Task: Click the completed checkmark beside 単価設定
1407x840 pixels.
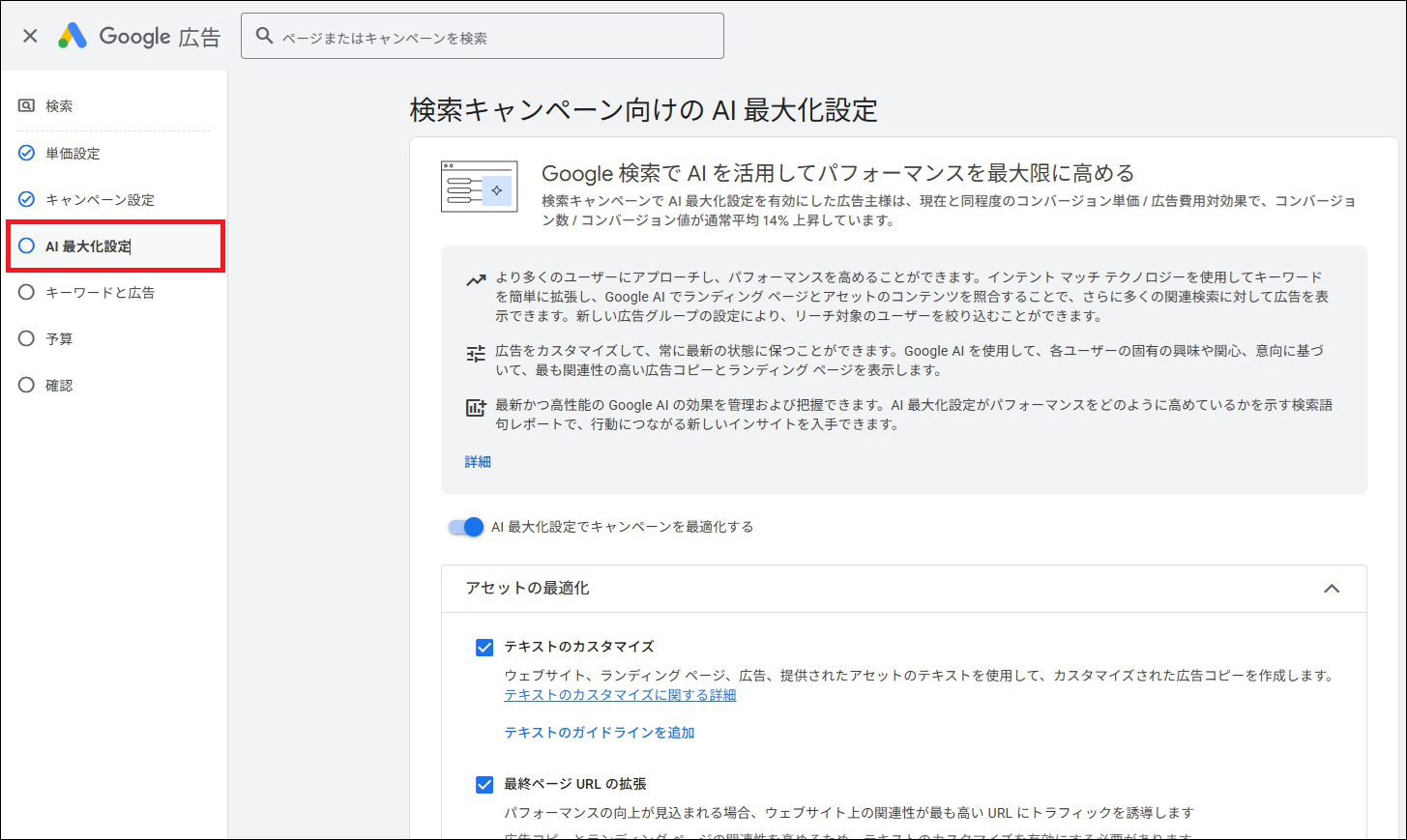Action: (x=27, y=153)
